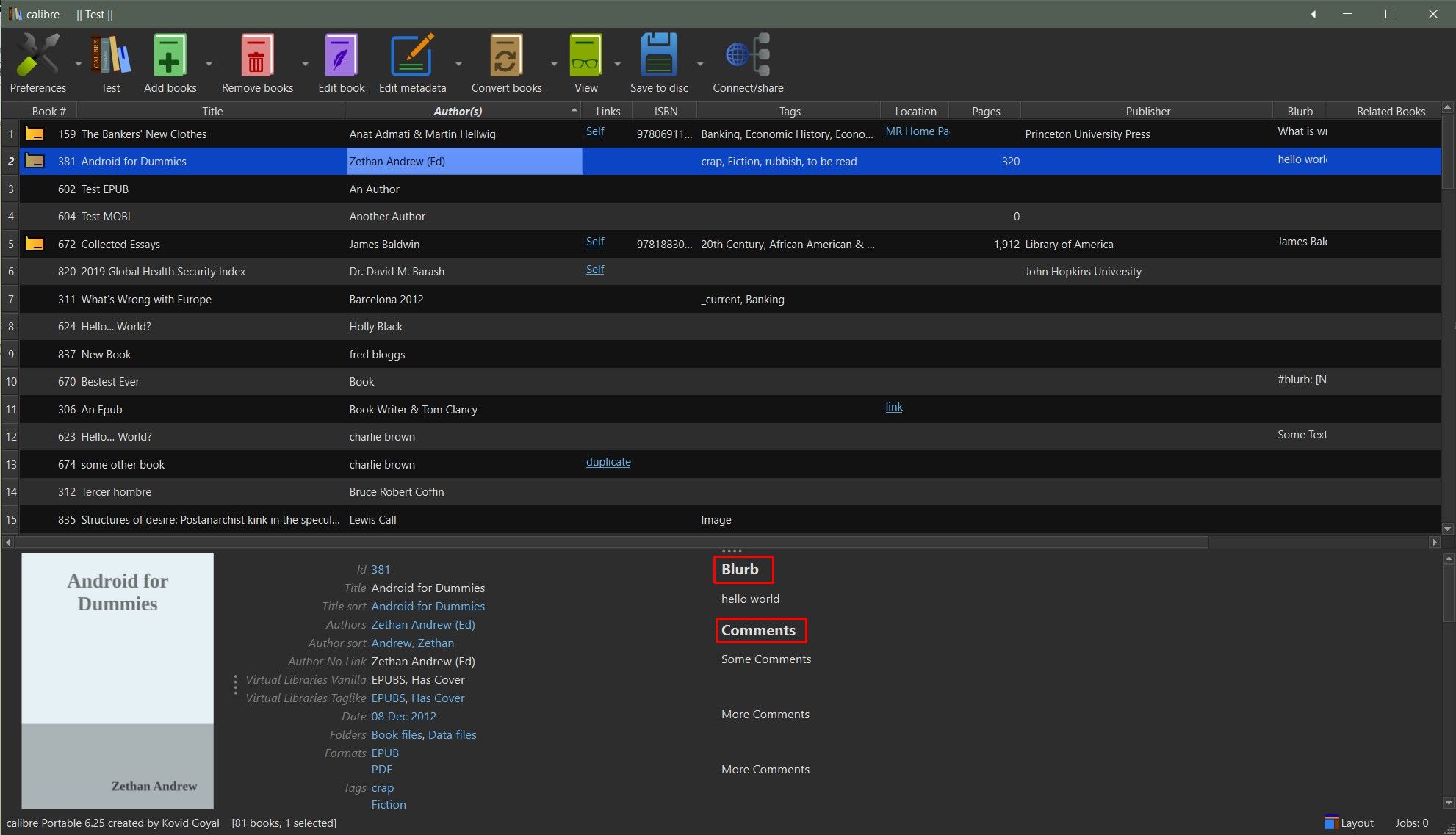Open the Edit book icon
This screenshot has width=1456, height=835.
(341, 56)
